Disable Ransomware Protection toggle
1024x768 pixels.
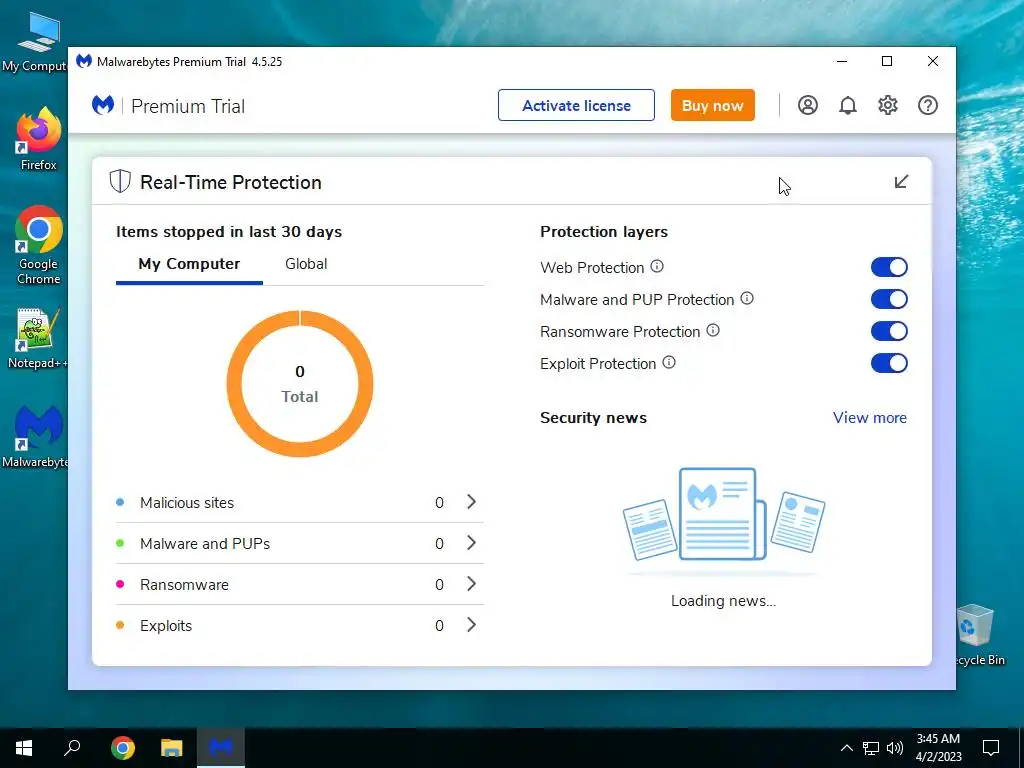coord(889,331)
